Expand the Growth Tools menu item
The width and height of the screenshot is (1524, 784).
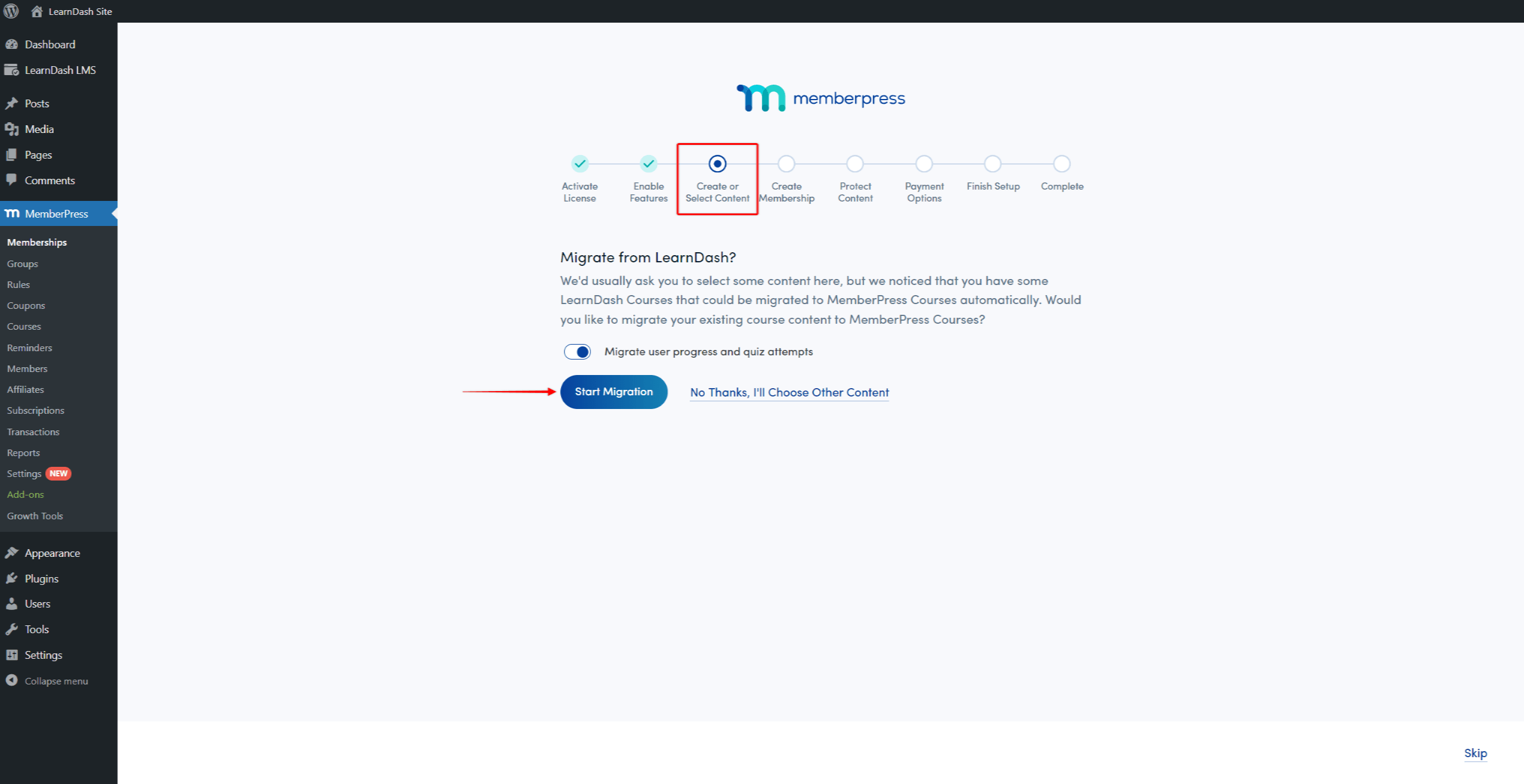35,515
